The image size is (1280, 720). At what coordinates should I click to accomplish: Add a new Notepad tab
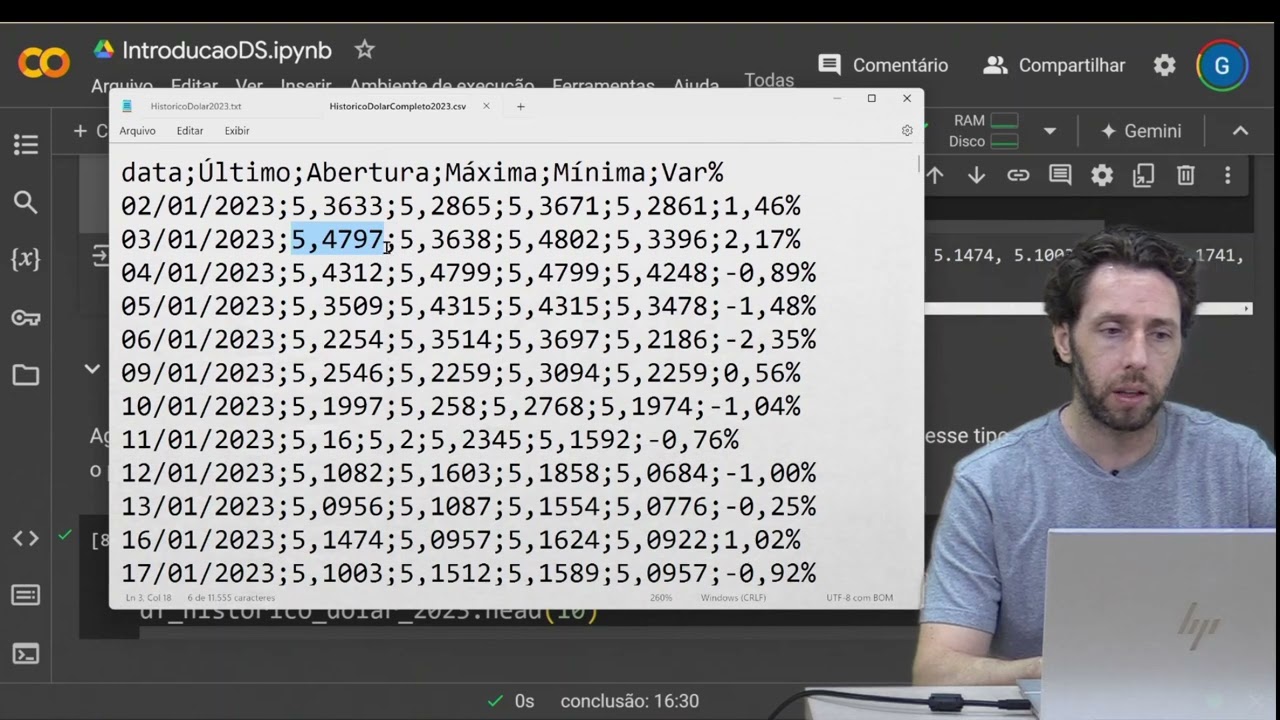[520, 106]
